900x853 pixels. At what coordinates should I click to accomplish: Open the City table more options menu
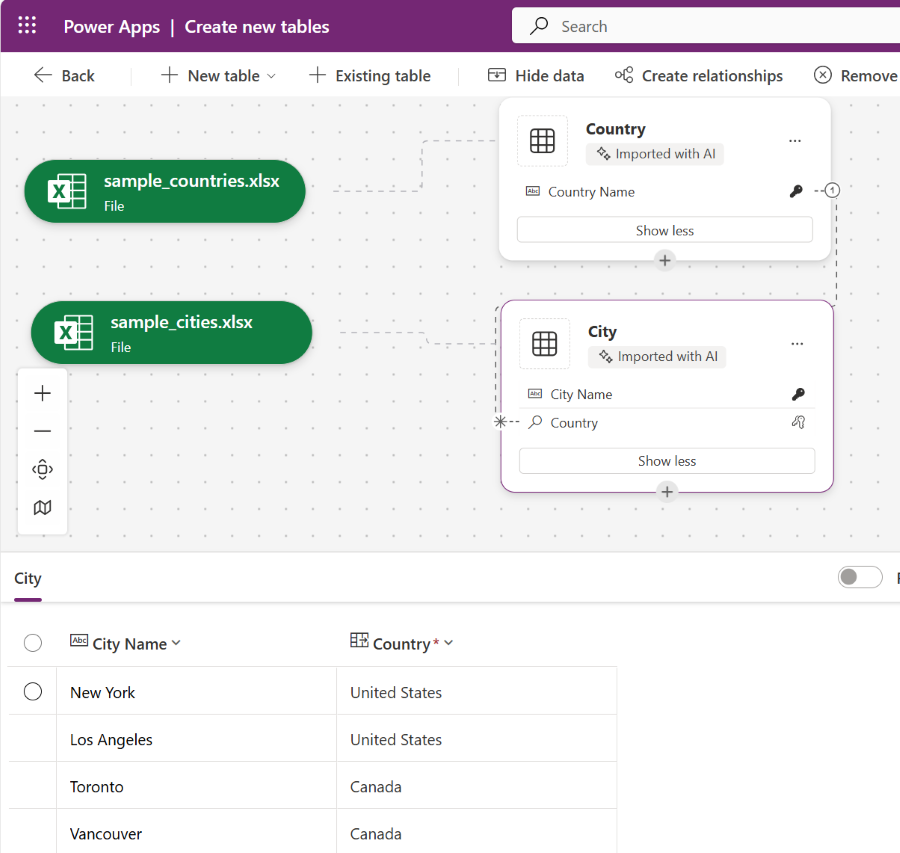[797, 343]
